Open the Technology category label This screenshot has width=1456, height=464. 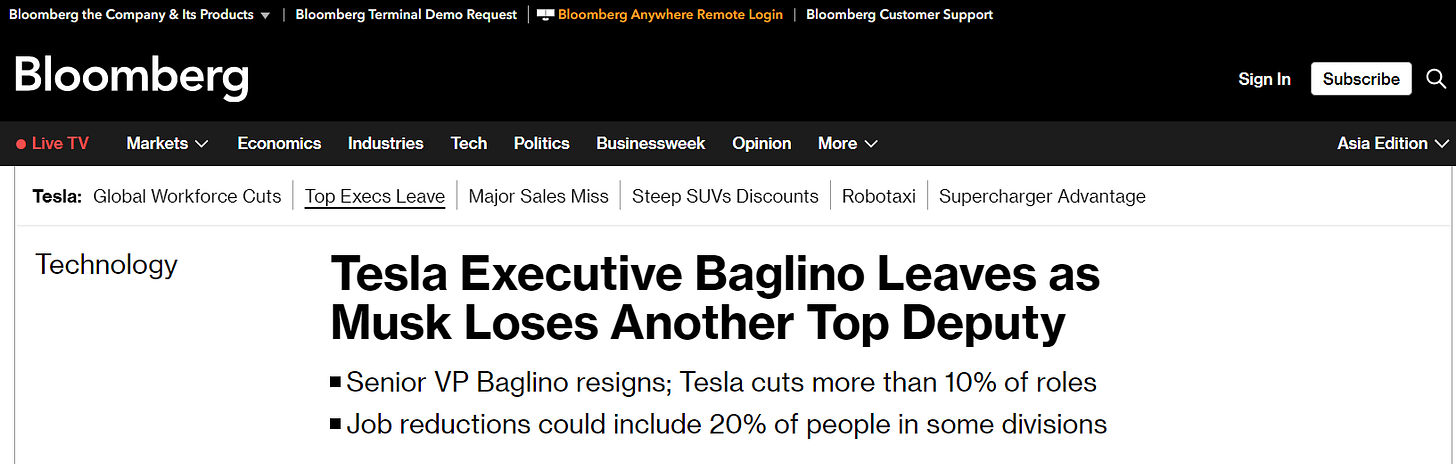106,264
